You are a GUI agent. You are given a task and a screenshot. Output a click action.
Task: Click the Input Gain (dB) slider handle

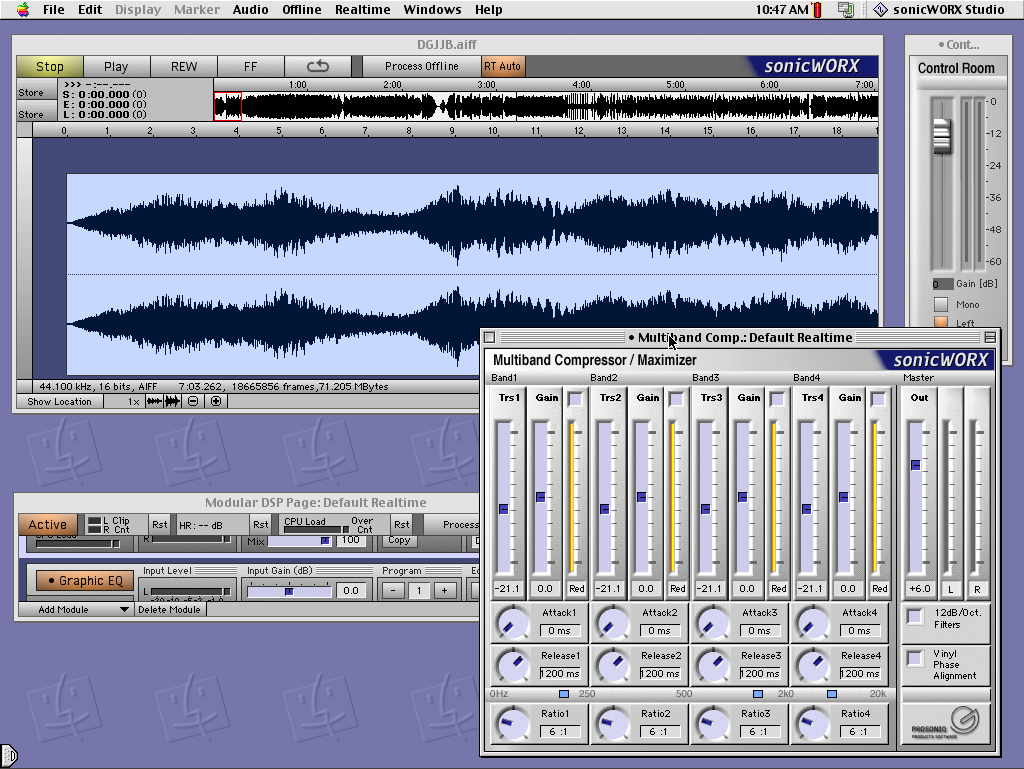(289, 591)
